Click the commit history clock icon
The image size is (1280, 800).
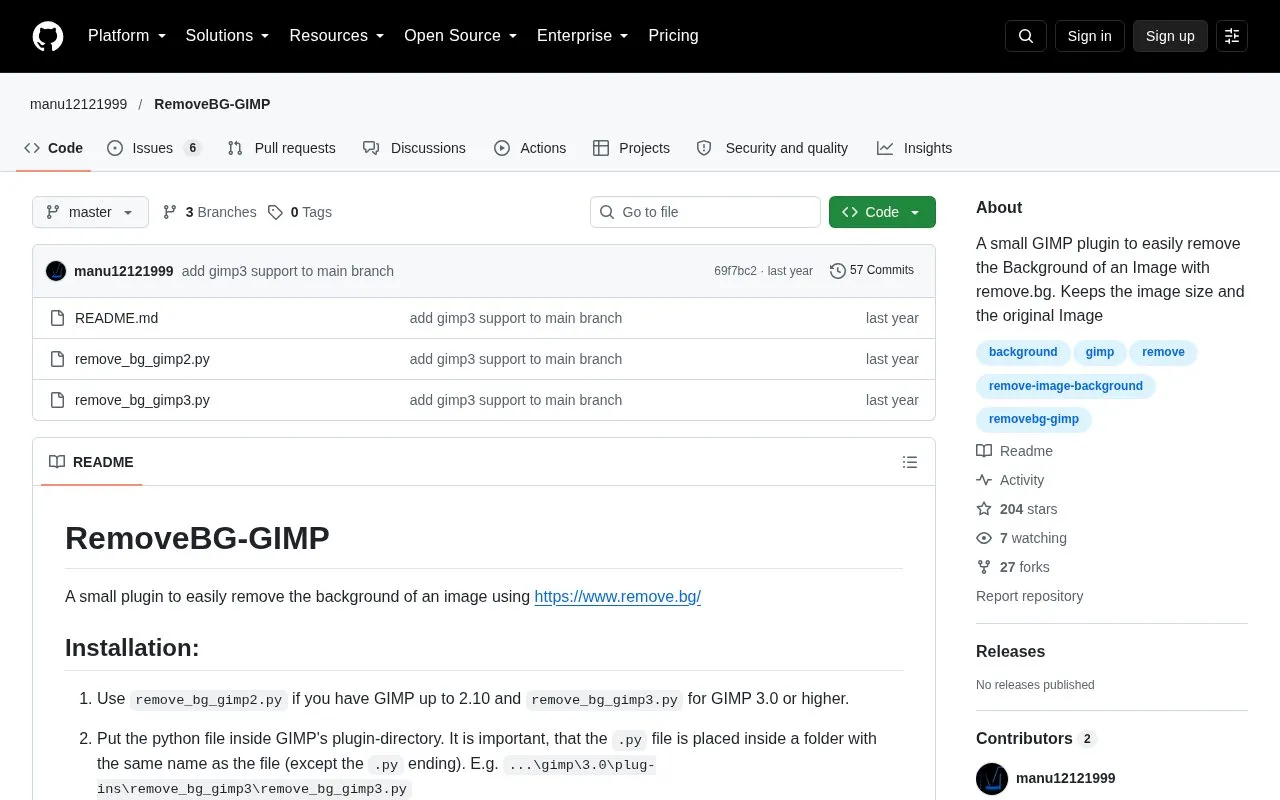pos(838,271)
